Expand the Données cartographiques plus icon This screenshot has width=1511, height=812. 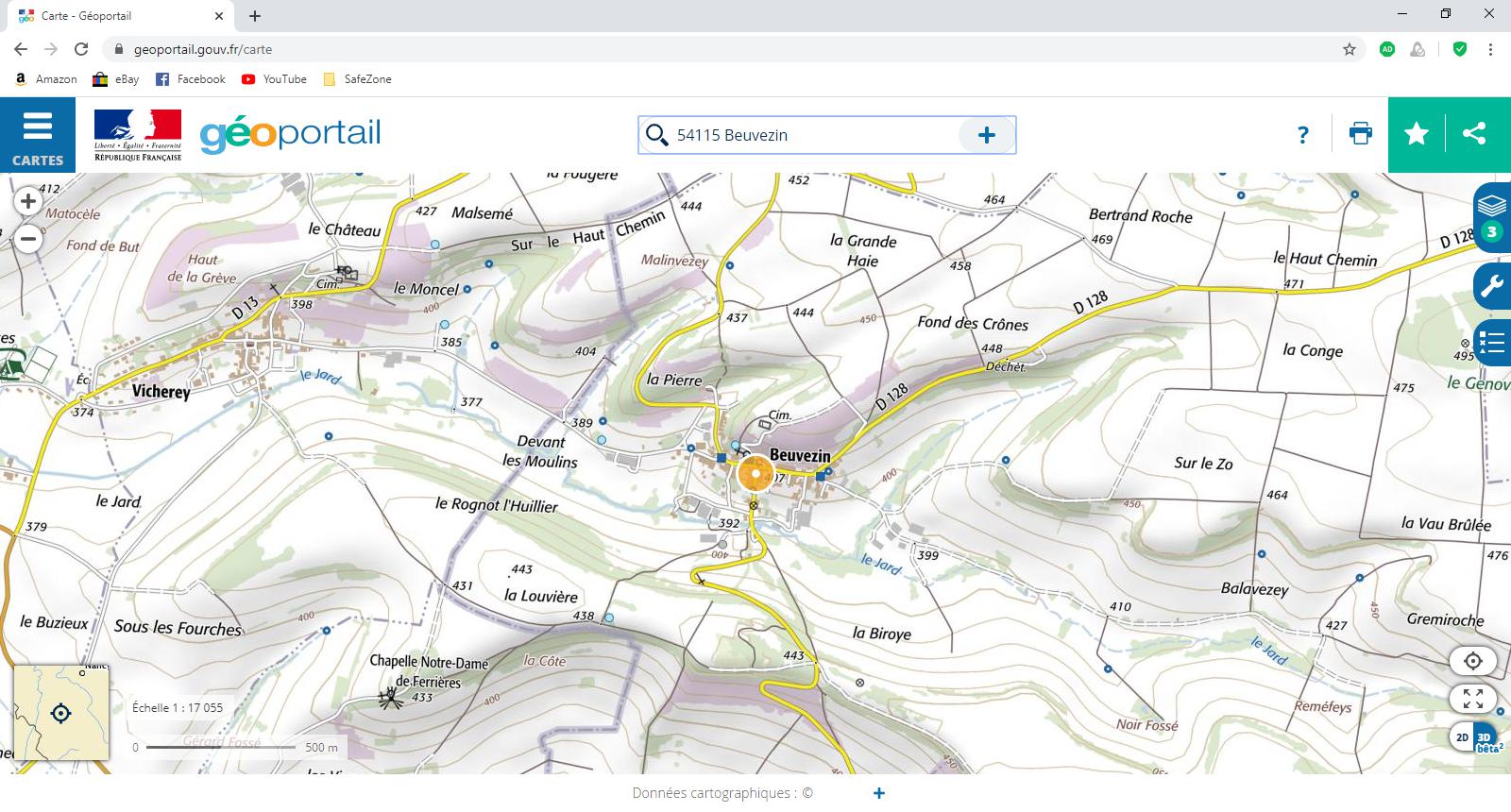879,793
